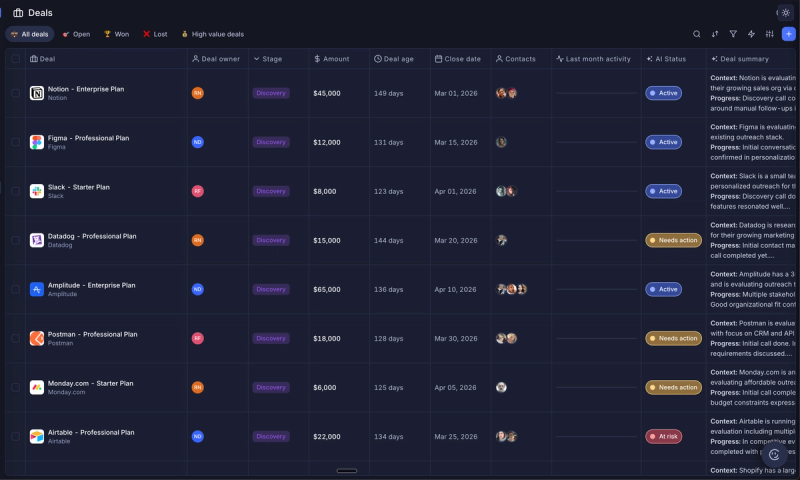800x480 pixels.
Task: Click the Postman company logo
Action: [37, 338]
